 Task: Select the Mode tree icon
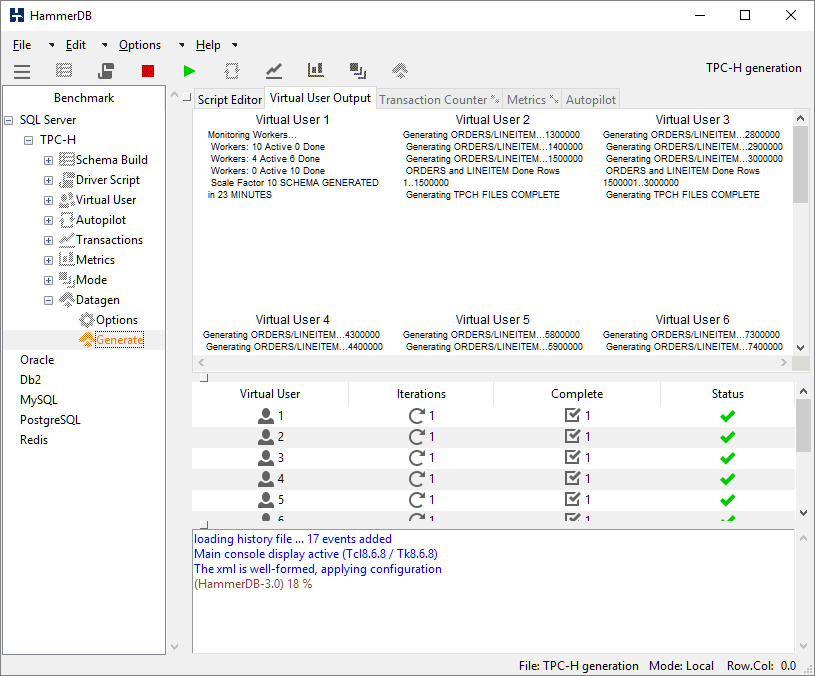coord(67,280)
